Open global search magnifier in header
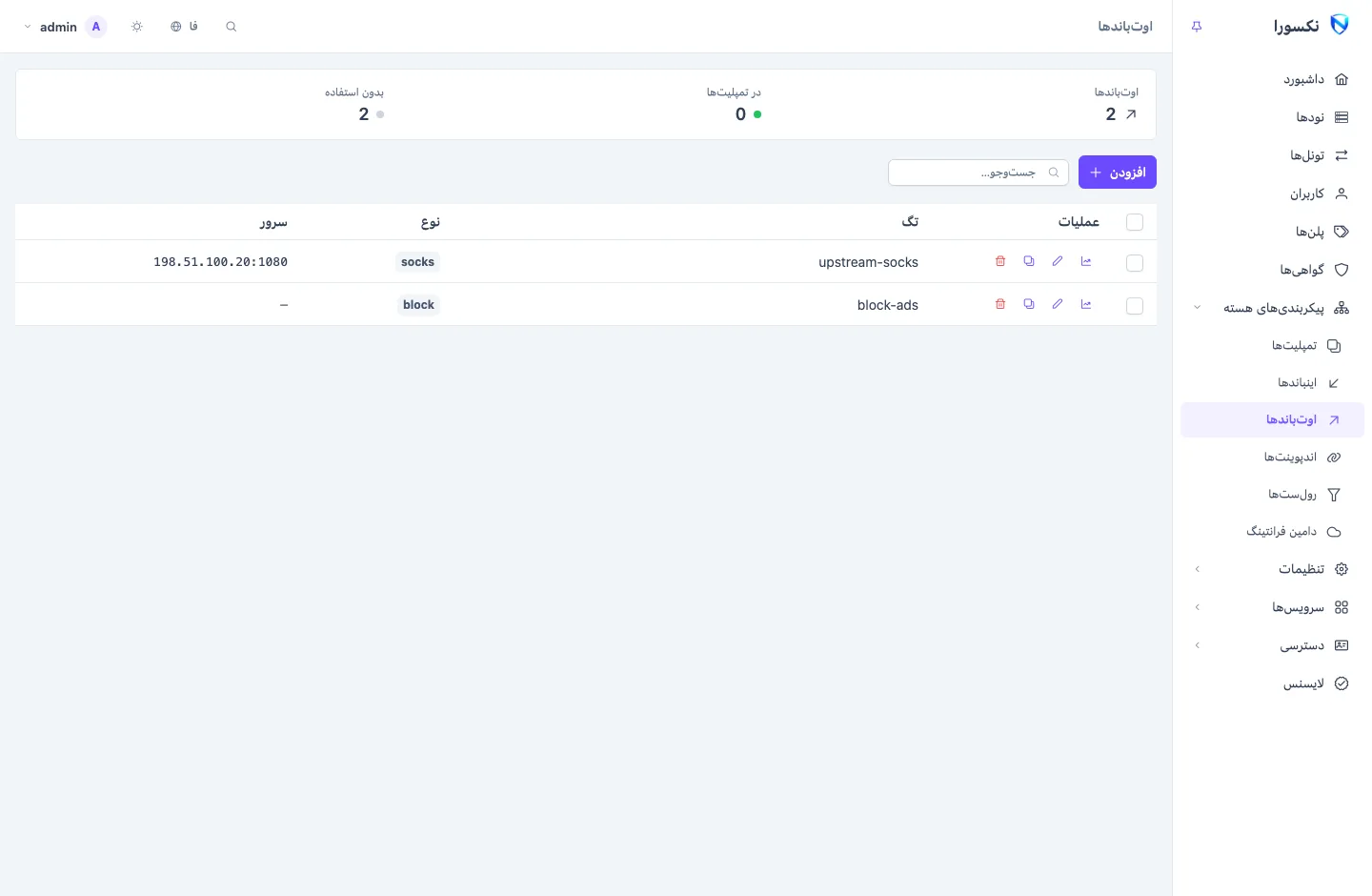This screenshot has width=1372, height=896. (231, 27)
